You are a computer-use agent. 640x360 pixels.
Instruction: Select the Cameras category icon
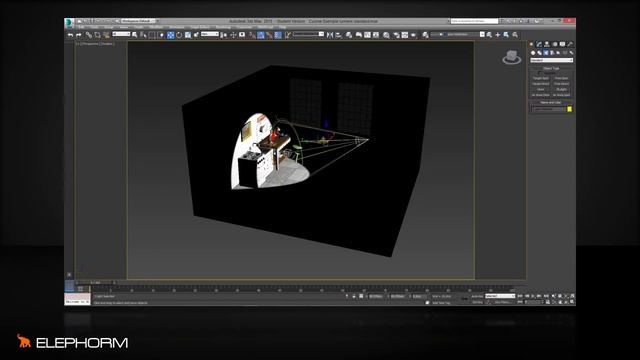click(552, 53)
